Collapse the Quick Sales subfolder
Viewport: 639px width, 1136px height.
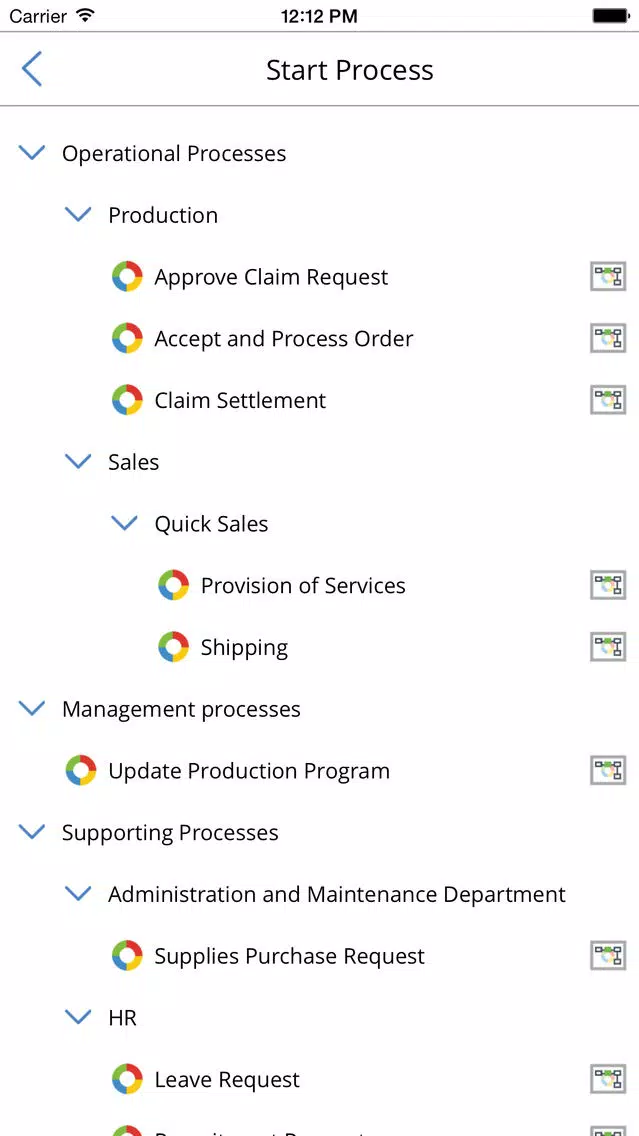point(124,523)
